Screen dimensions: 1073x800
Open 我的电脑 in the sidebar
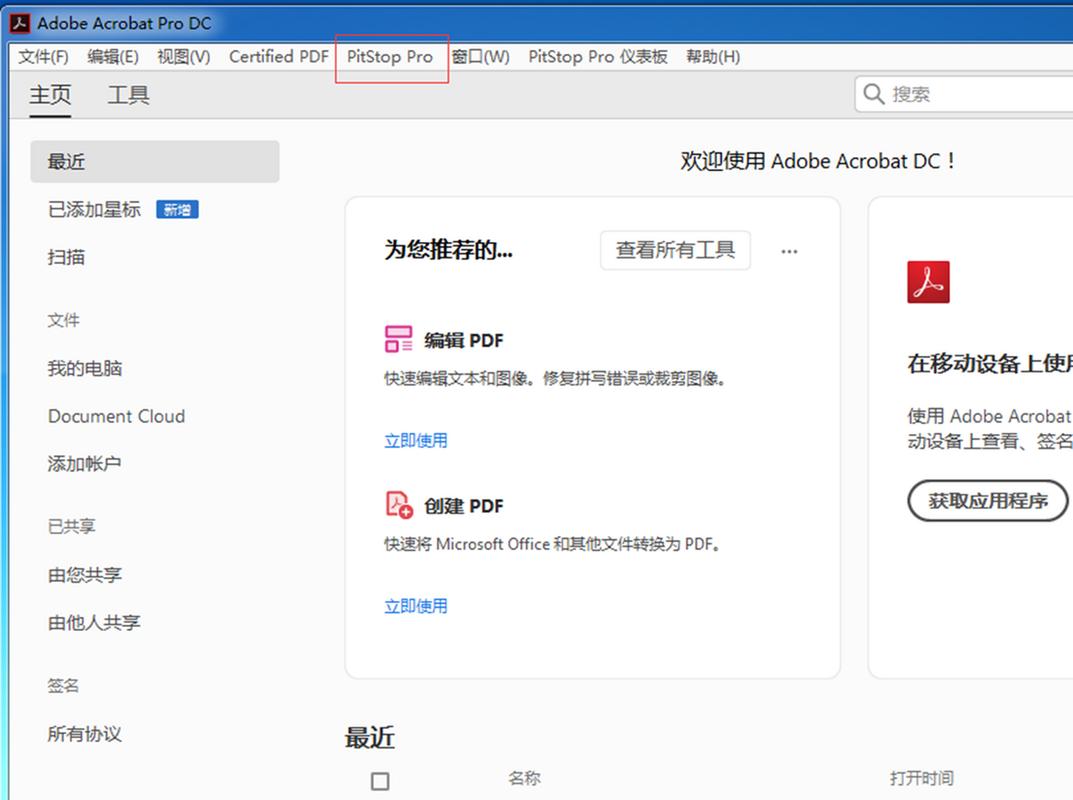pos(85,368)
